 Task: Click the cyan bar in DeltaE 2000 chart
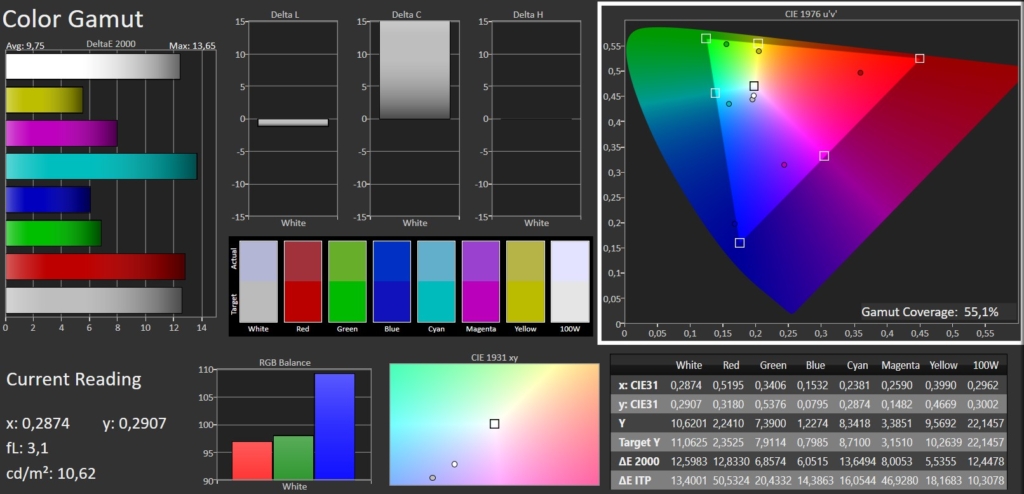click(x=101, y=166)
